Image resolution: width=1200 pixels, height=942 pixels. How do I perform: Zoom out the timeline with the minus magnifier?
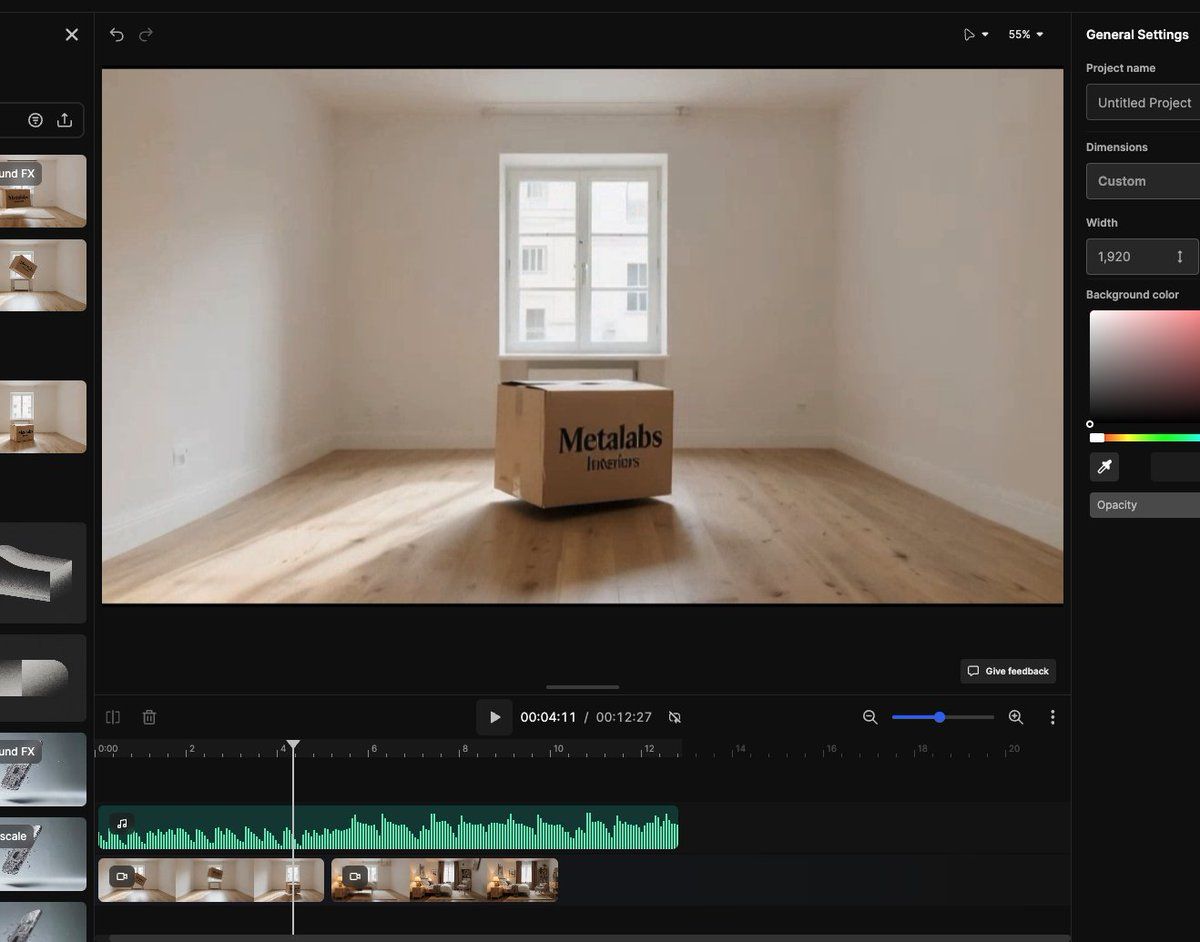(870, 717)
